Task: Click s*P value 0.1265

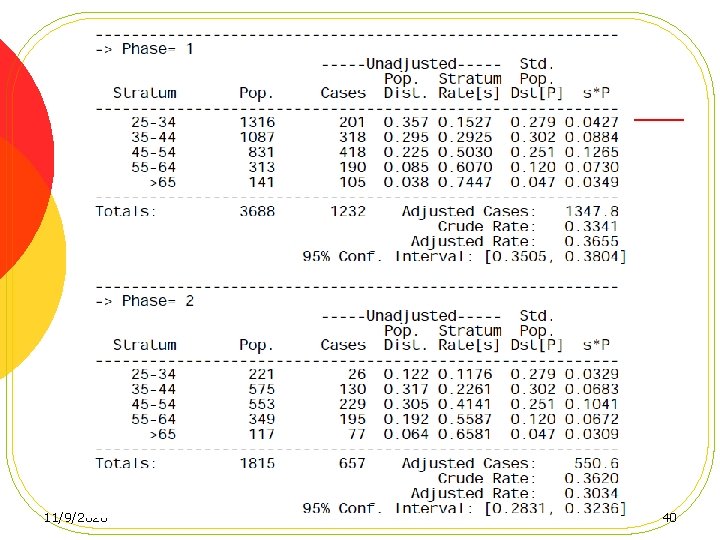Action: (592, 152)
